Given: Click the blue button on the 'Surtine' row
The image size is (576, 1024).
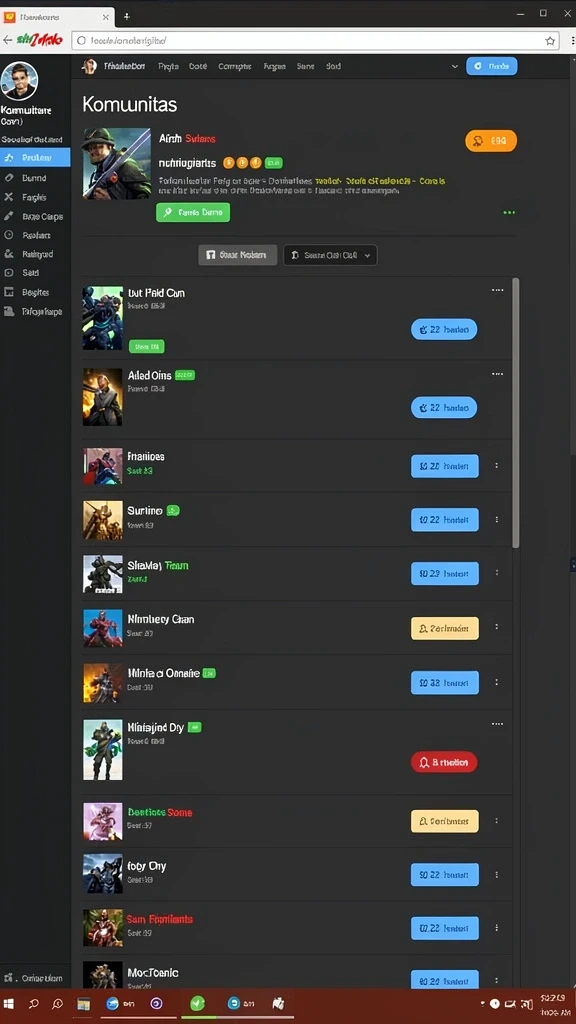Looking at the screenshot, I should pyautogui.click(x=445, y=520).
